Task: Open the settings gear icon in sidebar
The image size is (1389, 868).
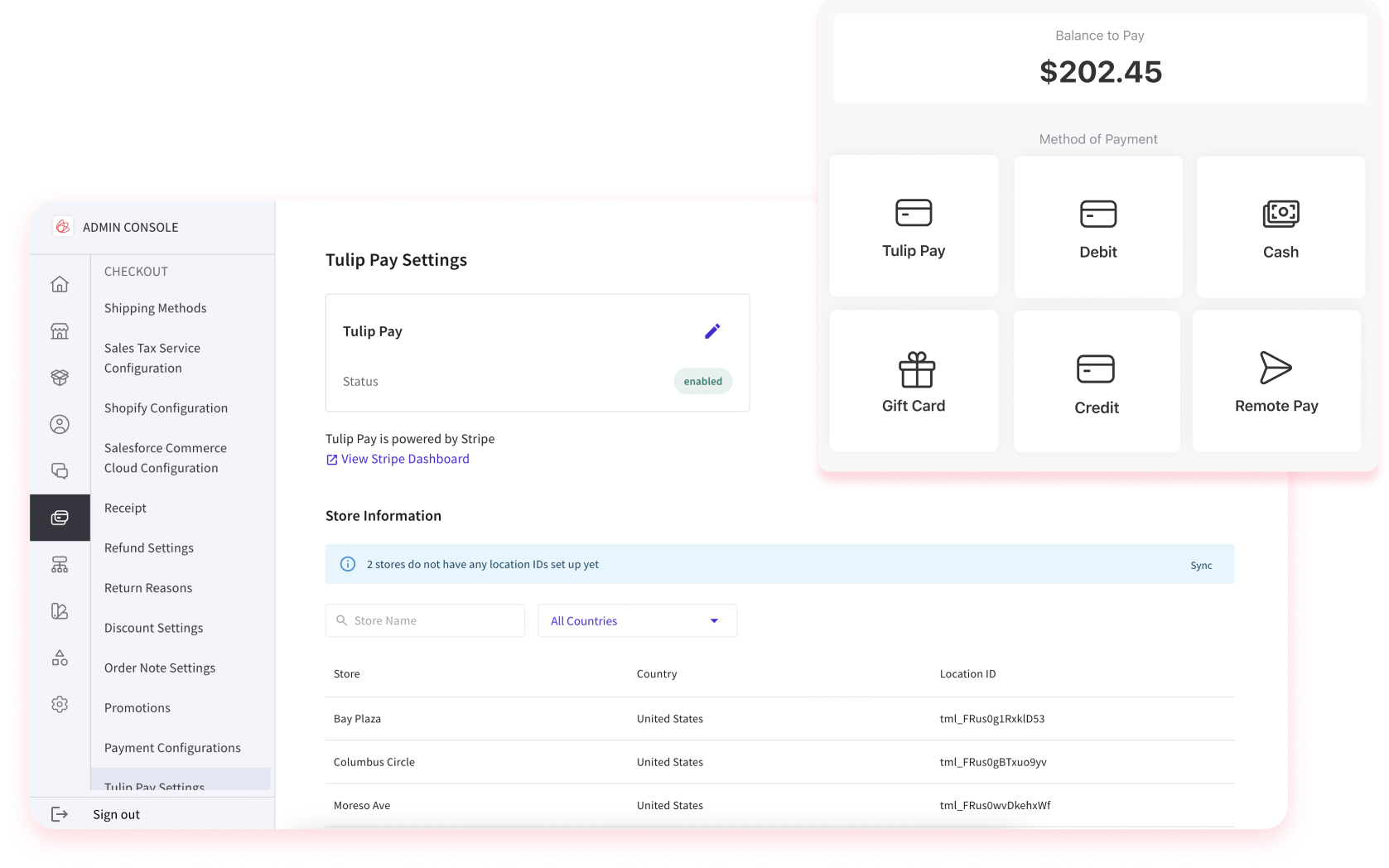Action: (60, 704)
